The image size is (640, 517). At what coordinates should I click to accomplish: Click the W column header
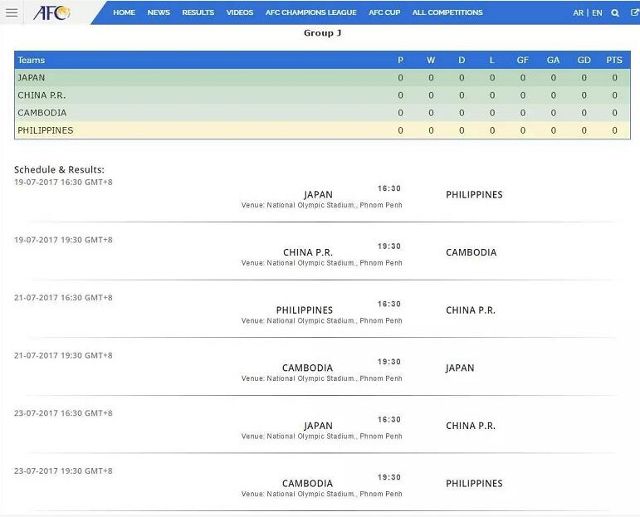431,60
